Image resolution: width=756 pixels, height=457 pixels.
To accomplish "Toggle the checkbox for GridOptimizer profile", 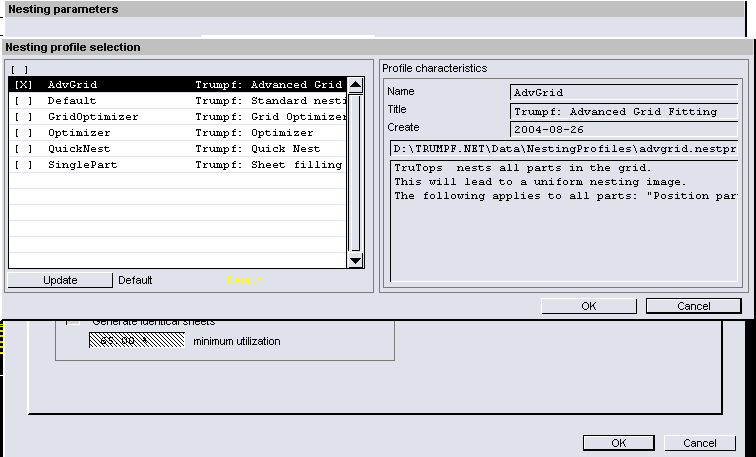I will (23, 117).
